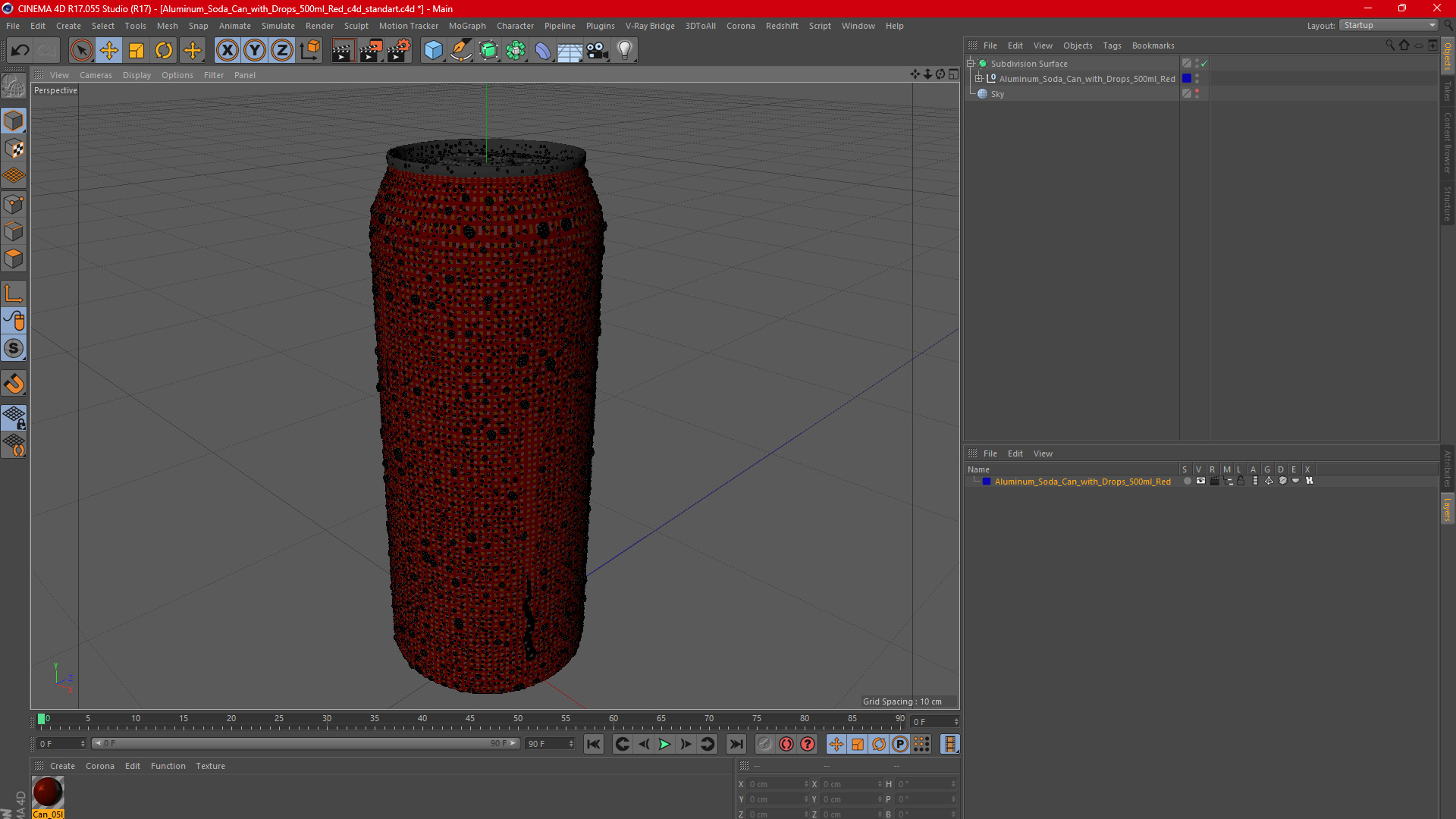This screenshot has width=1456, height=819.
Task: Toggle Sky visibility dots
Action: (x=1197, y=93)
